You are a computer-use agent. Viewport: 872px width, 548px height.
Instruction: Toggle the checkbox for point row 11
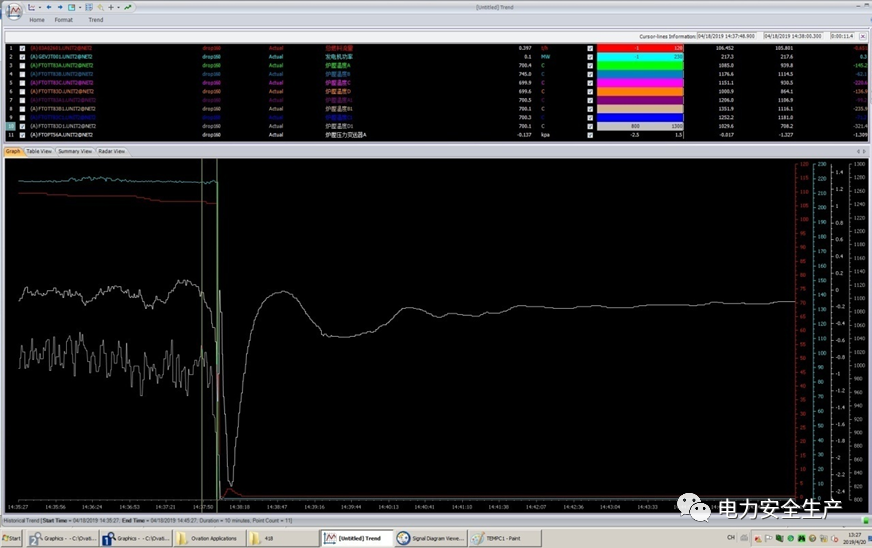[x=22, y=134]
